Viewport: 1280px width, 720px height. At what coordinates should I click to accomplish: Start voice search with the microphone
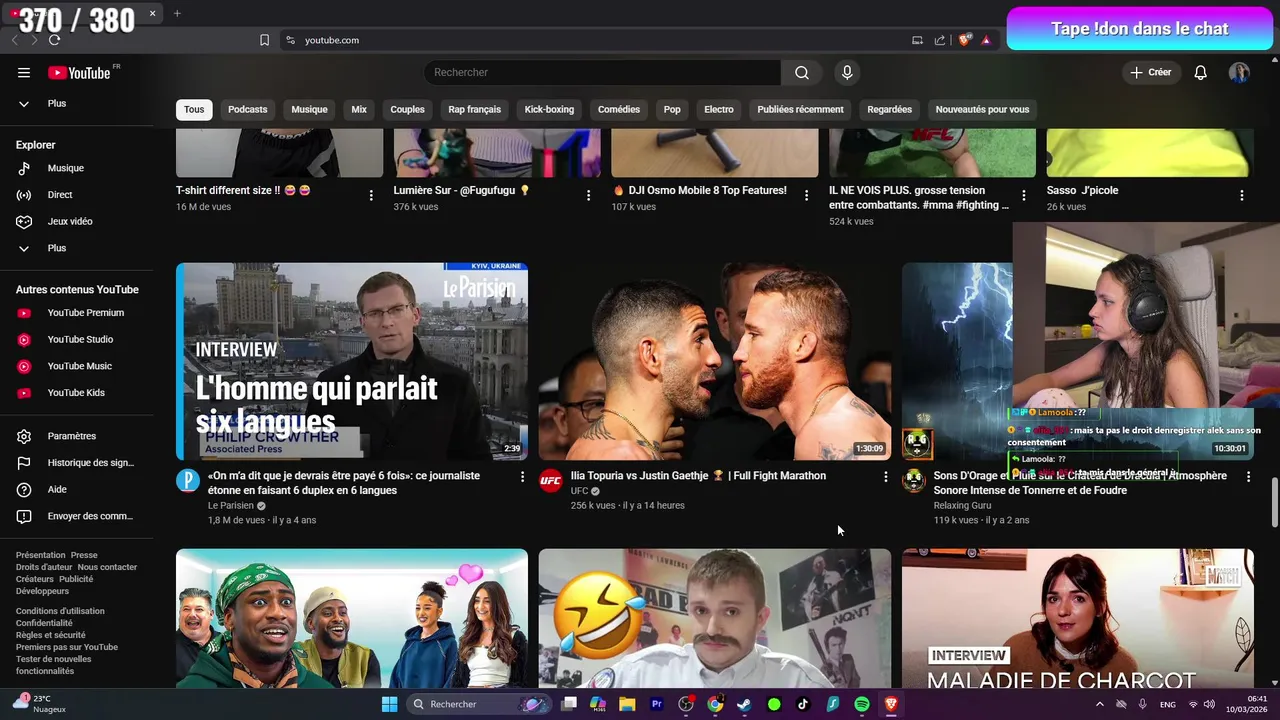[847, 72]
